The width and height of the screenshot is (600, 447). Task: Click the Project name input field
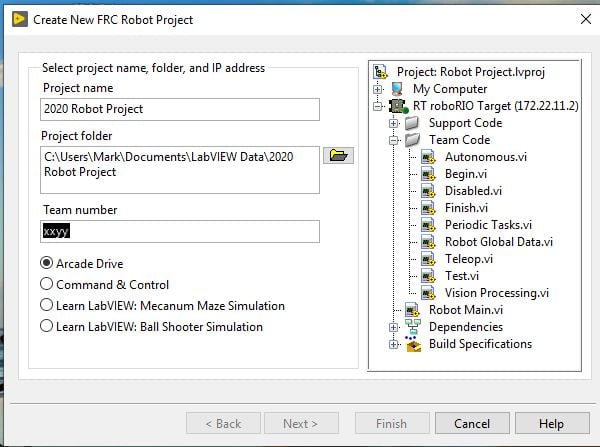(x=180, y=109)
